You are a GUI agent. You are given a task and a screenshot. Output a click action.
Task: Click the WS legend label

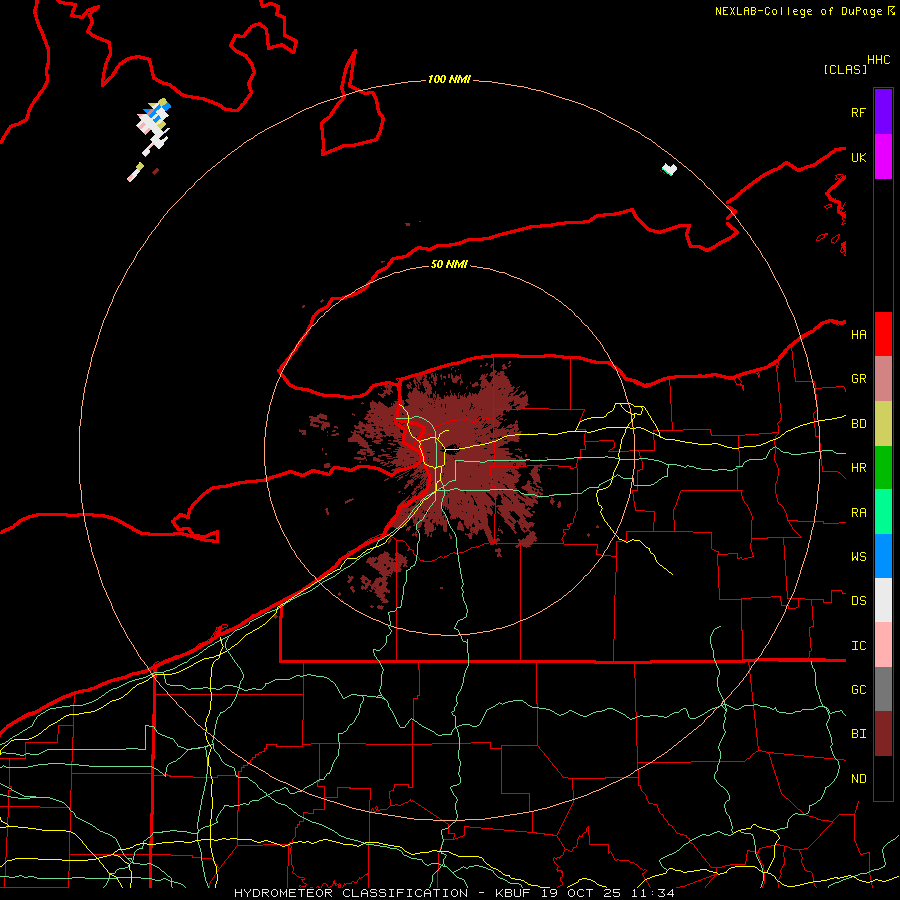pos(859,557)
